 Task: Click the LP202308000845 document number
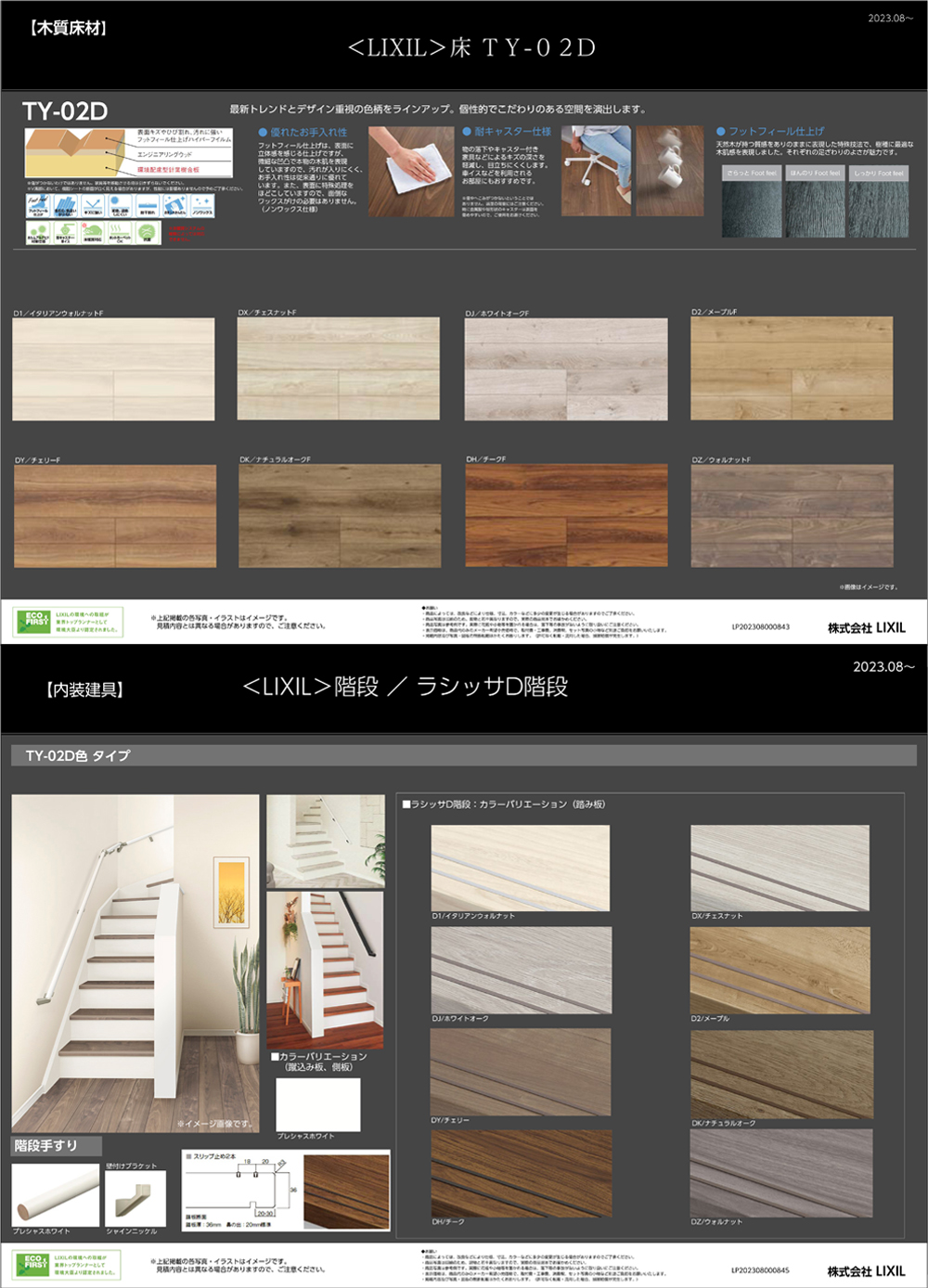click(x=760, y=1270)
